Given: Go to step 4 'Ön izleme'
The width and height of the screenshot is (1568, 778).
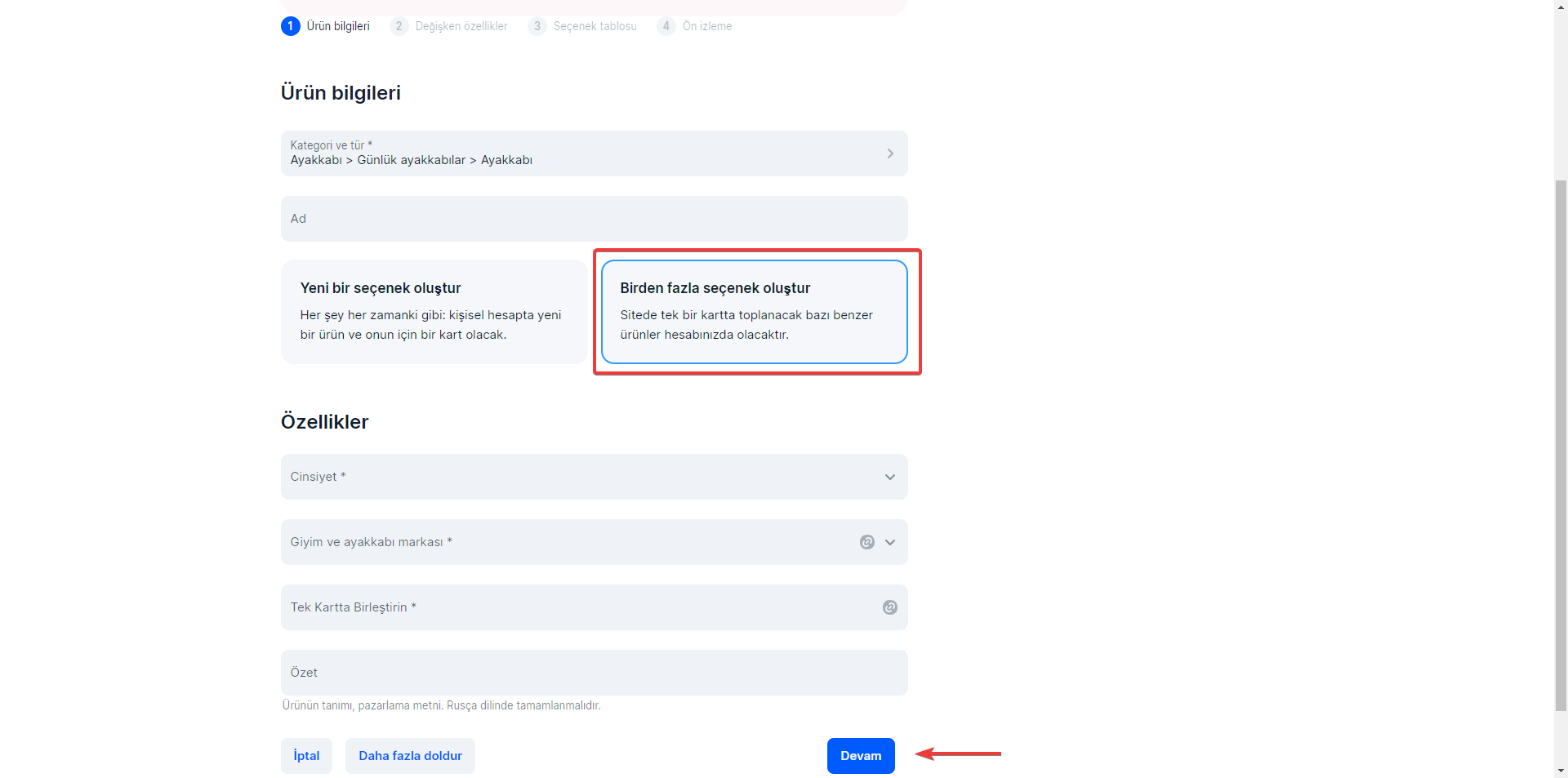Looking at the screenshot, I should 695,26.
